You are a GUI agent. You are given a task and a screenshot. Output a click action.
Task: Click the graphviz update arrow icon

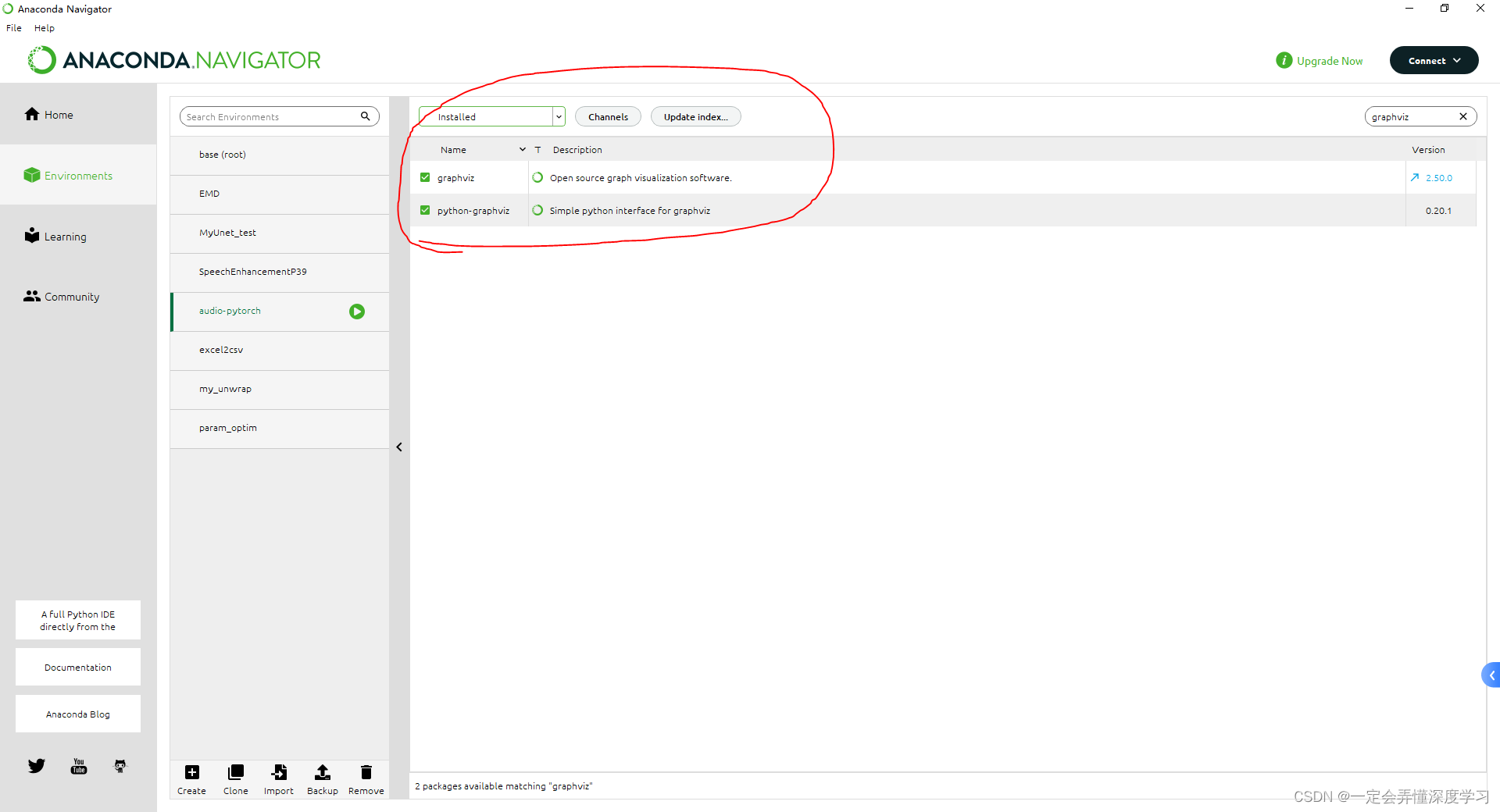point(1415,177)
